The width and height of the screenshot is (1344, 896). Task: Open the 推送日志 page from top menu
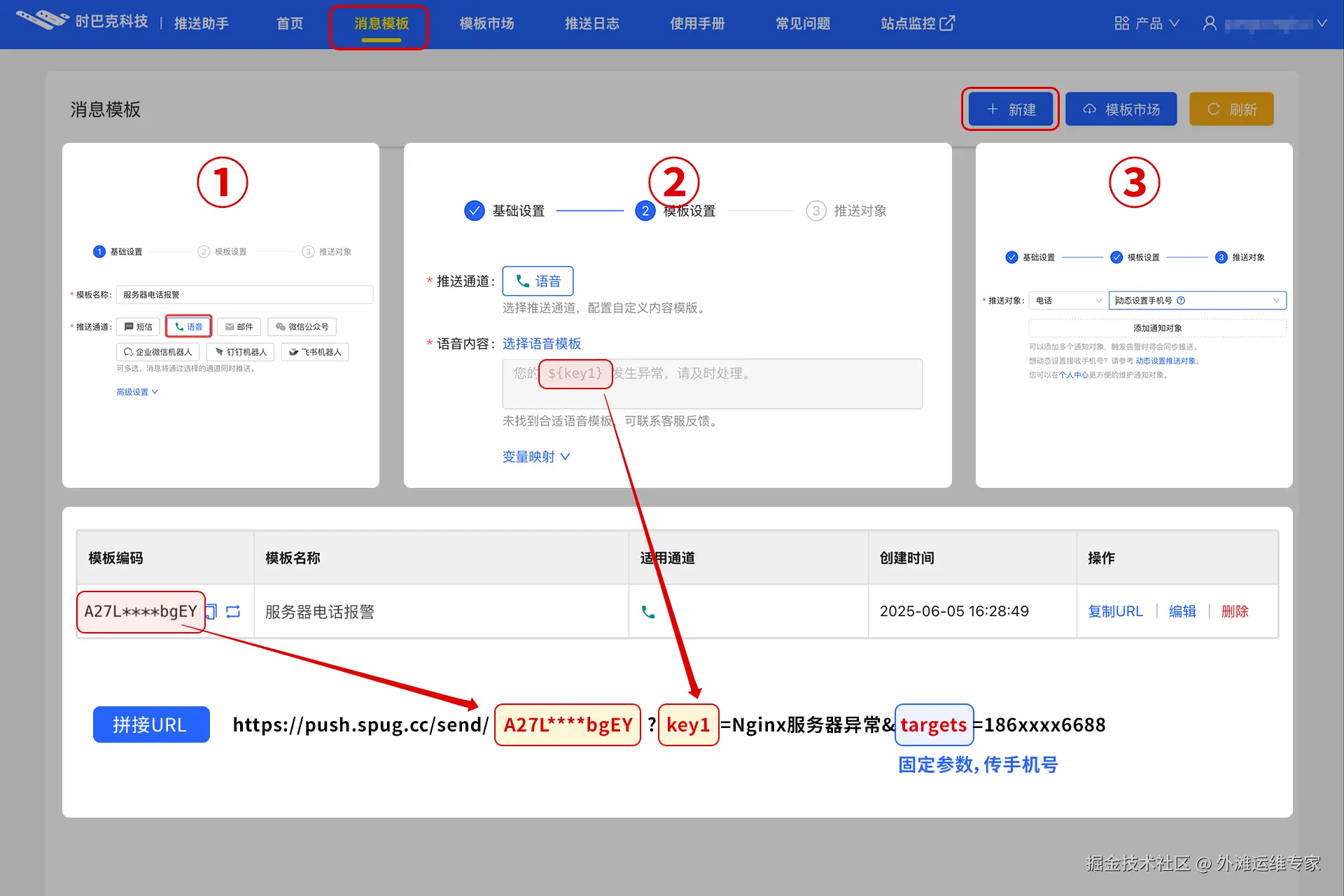pos(591,23)
